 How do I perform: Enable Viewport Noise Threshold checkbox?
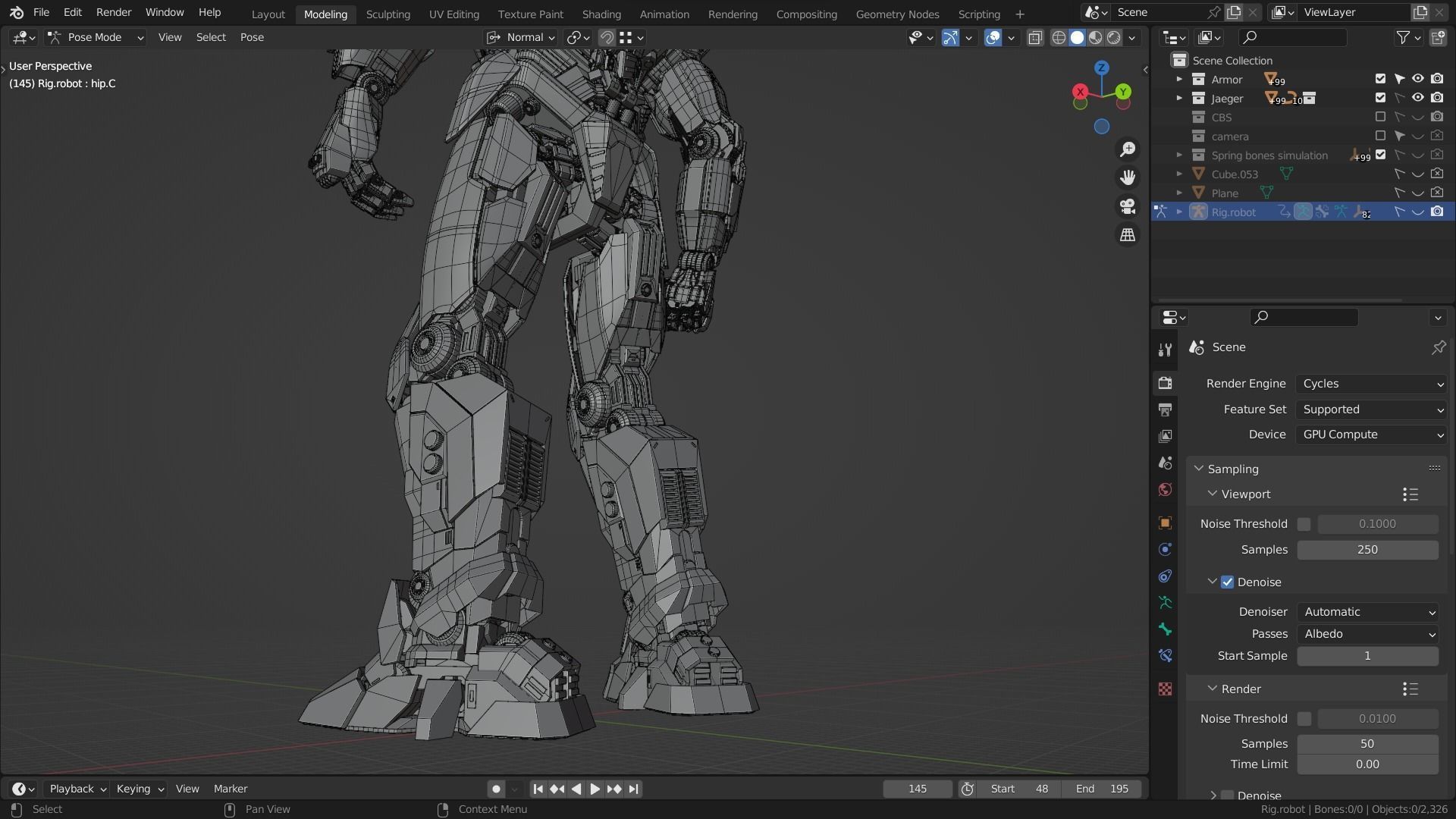click(1304, 524)
